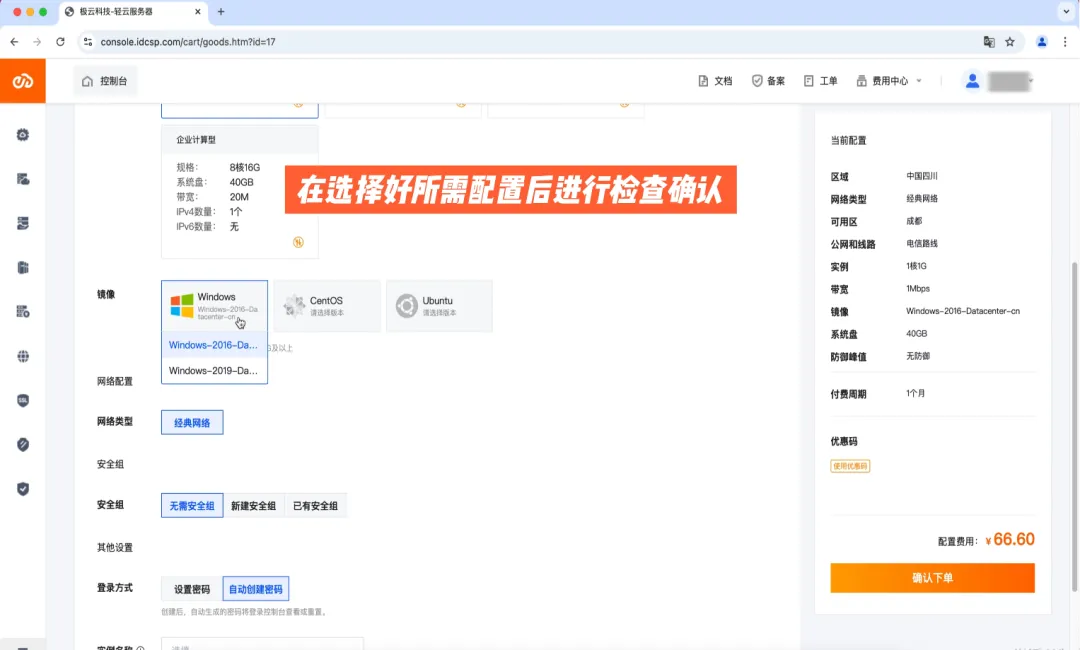Open a new browser tab

tap(221, 12)
